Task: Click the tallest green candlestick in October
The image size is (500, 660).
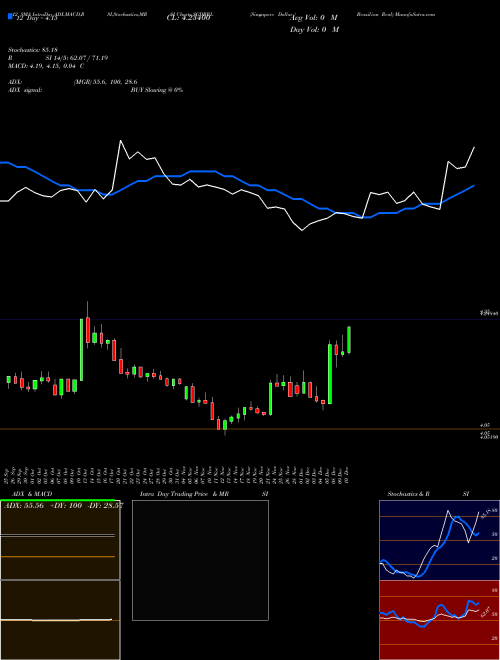Action: pos(81,350)
